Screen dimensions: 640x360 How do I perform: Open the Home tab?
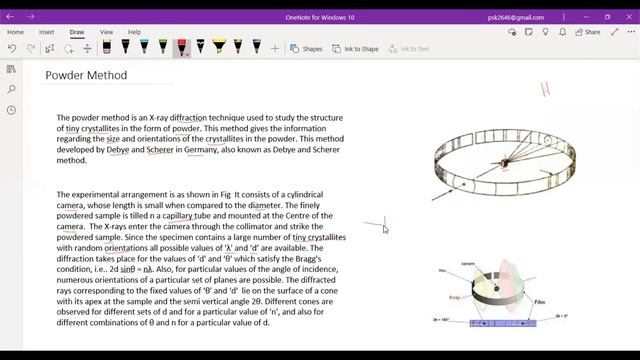pos(16,32)
